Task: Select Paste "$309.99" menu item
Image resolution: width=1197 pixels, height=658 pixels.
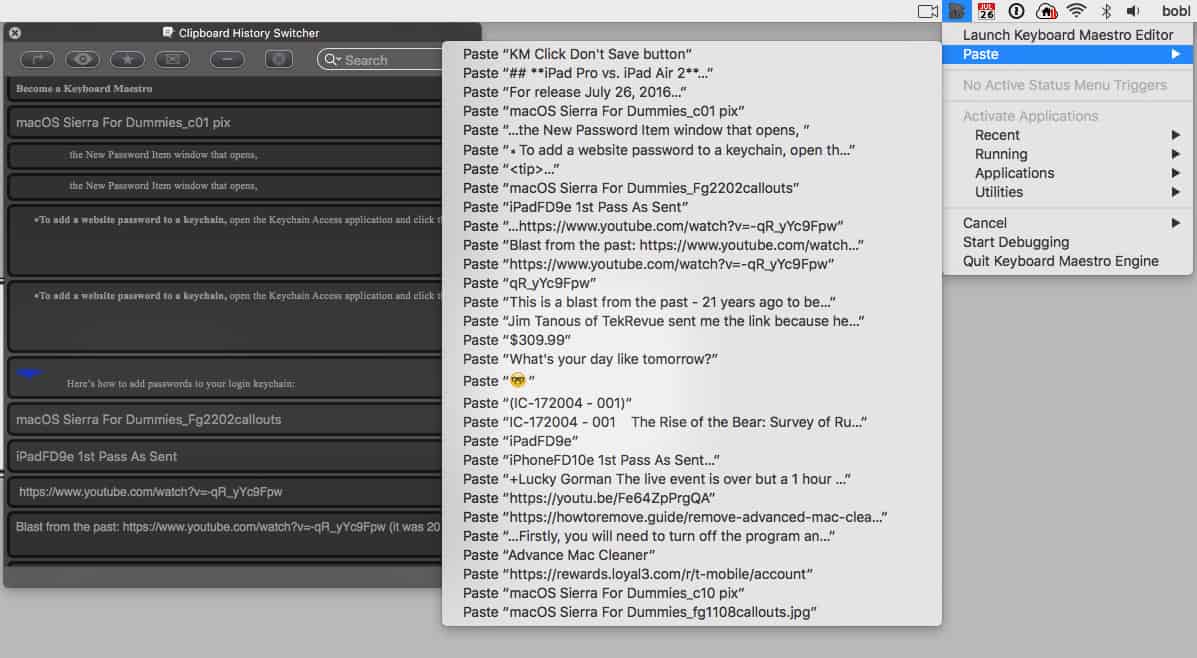Action: click(x=691, y=340)
